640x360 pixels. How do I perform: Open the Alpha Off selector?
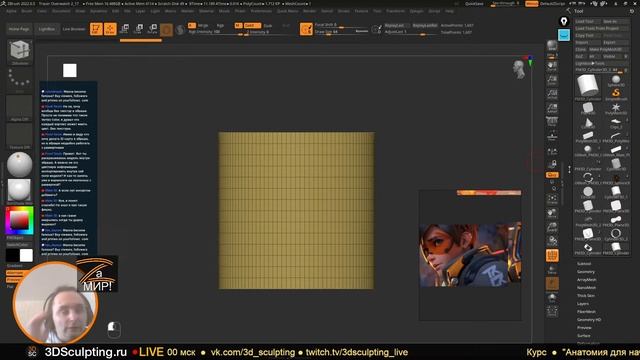[x=19, y=108]
